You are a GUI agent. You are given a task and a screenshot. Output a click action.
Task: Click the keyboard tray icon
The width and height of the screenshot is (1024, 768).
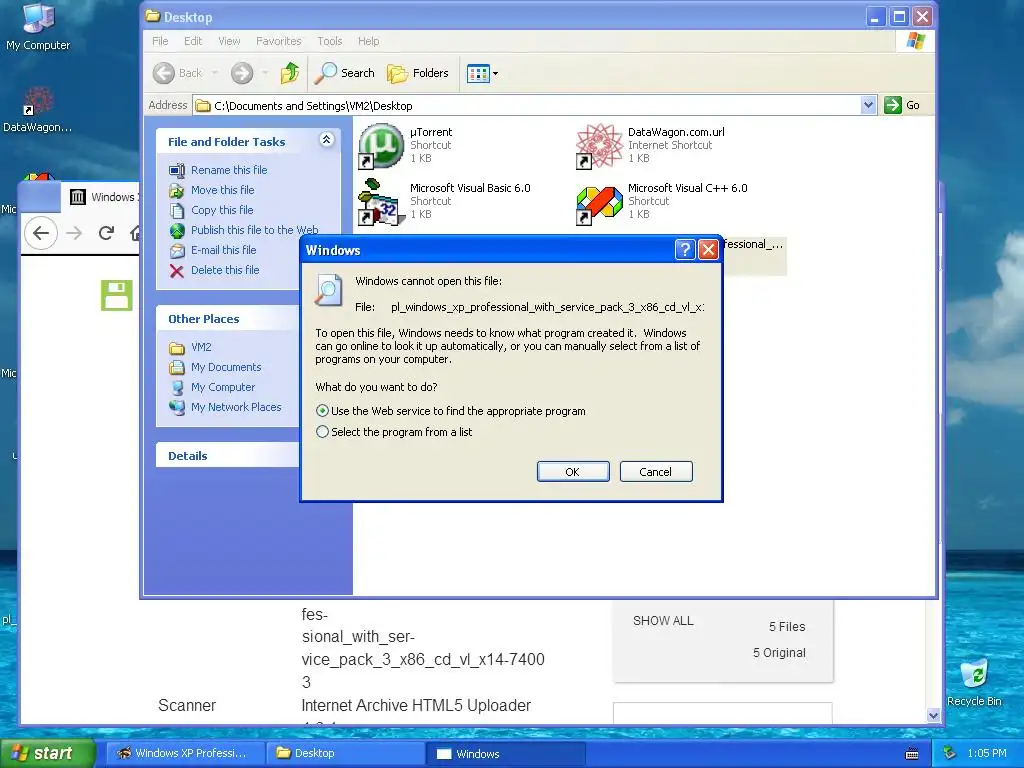pyautogui.click(x=912, y=754)
